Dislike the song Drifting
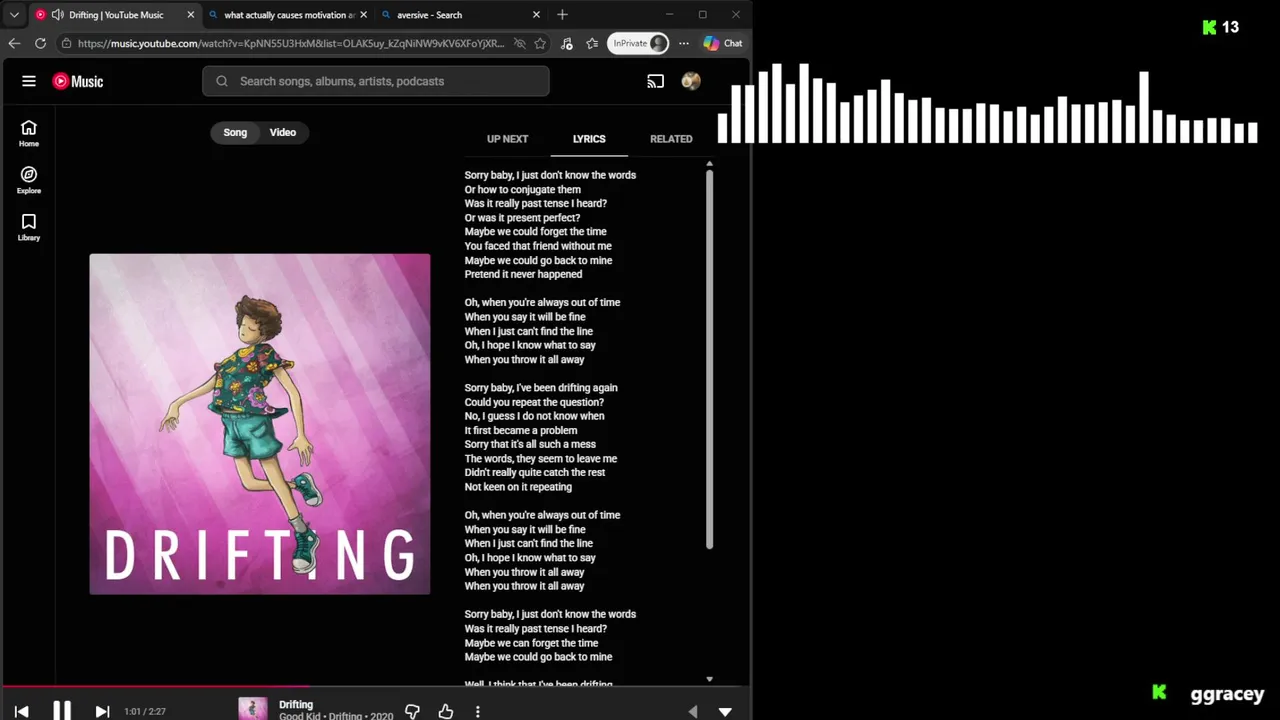 click(412, 711)
